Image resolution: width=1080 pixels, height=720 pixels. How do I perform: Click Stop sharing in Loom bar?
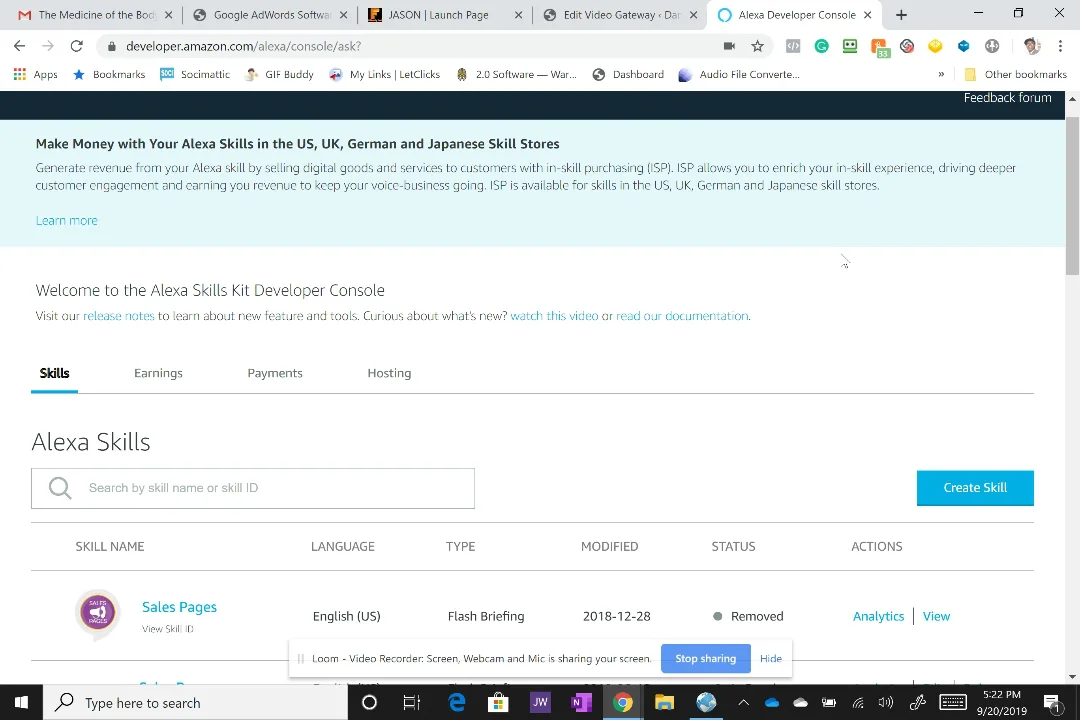(x=705, y=659)
